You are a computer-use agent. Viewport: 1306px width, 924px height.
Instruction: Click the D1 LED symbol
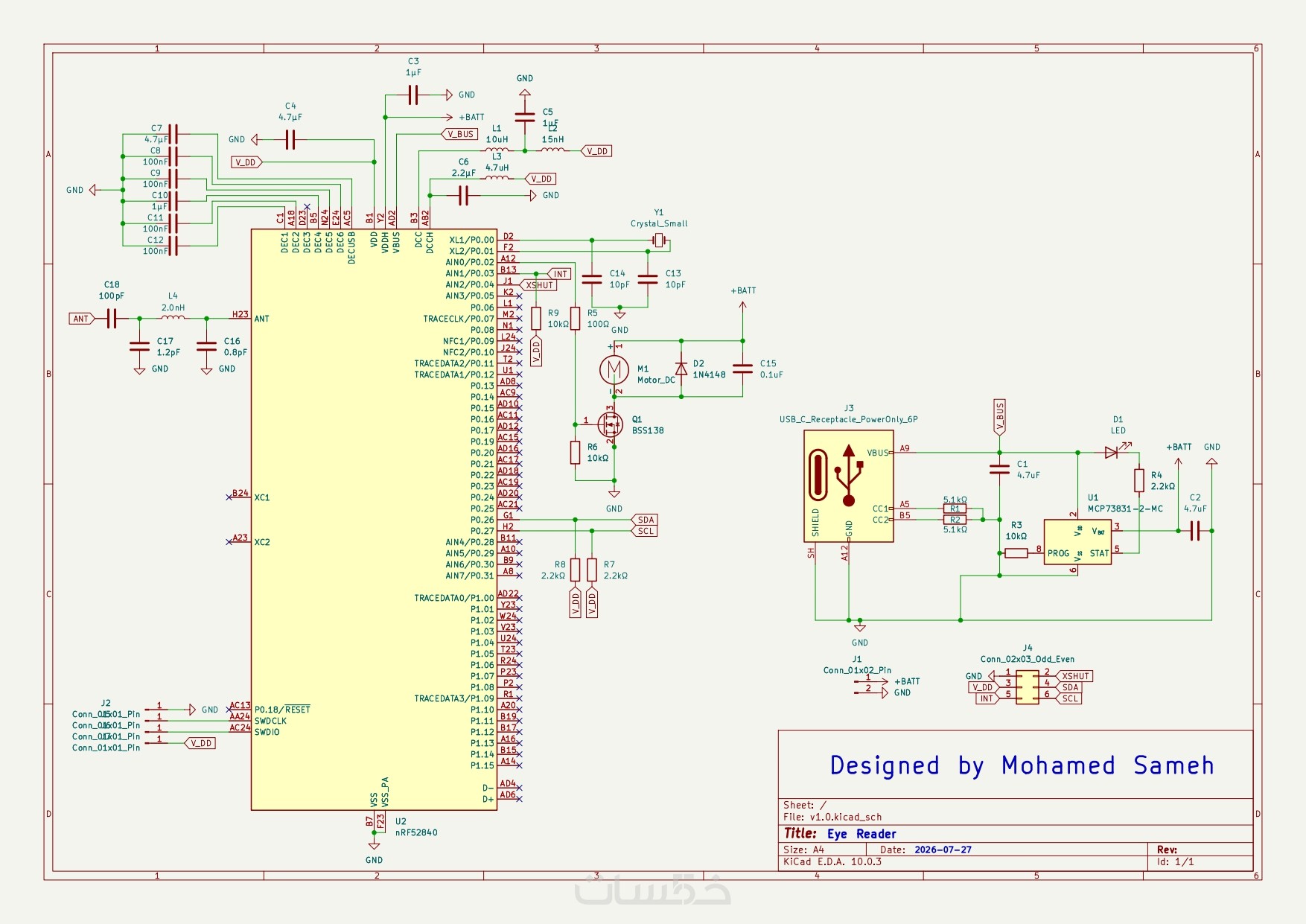[1112, 452]
